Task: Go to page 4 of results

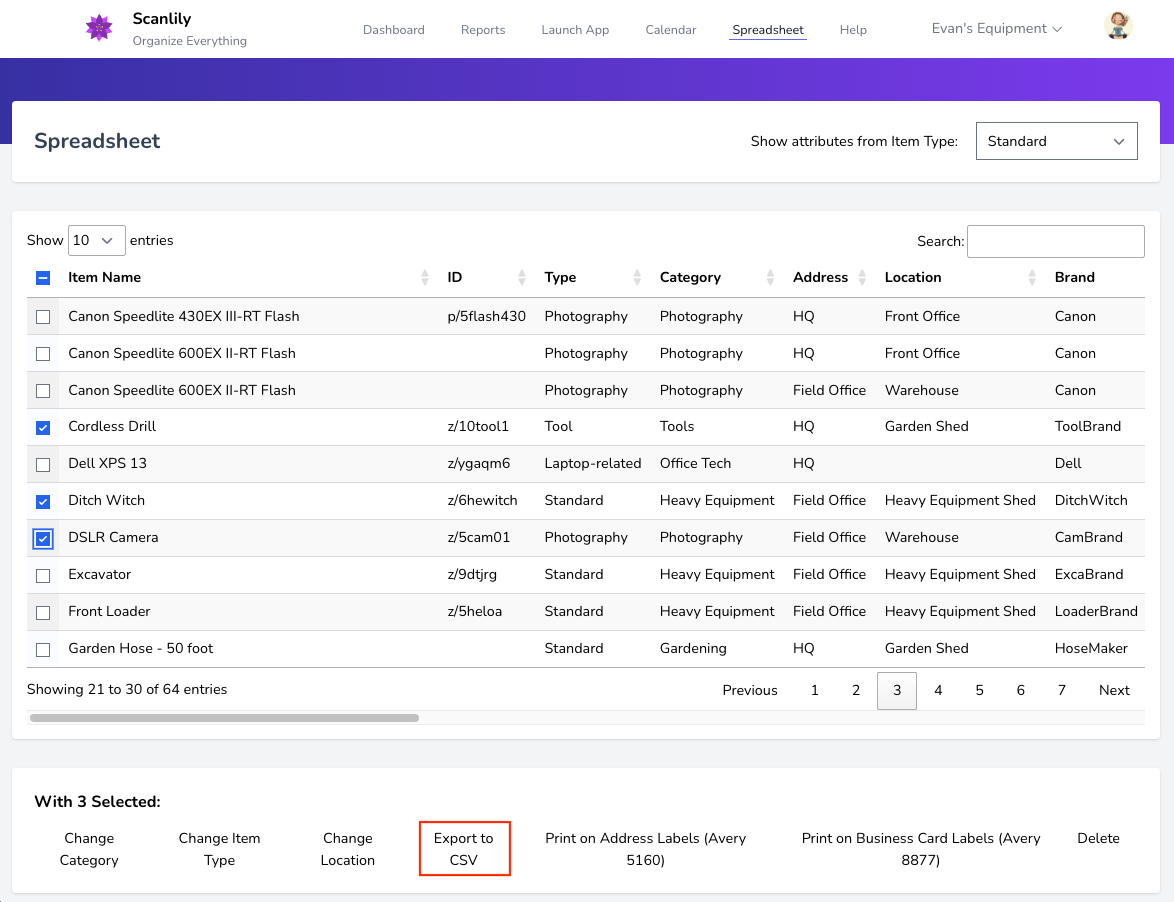Action: (x=938, y=690)
